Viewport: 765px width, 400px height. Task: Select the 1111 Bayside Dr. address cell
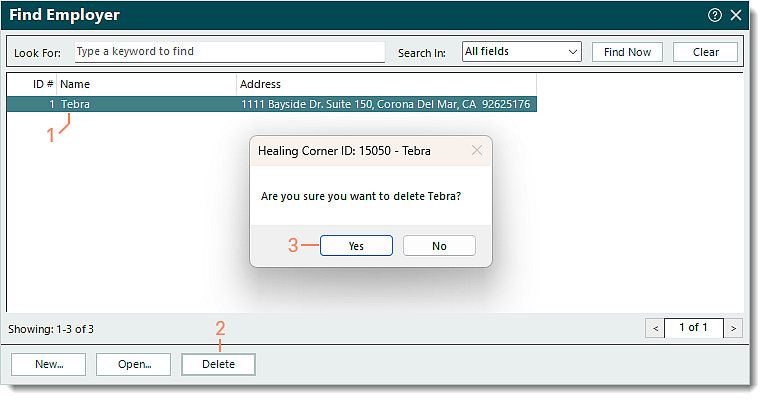pyautogui.click(x=386, y=104)
